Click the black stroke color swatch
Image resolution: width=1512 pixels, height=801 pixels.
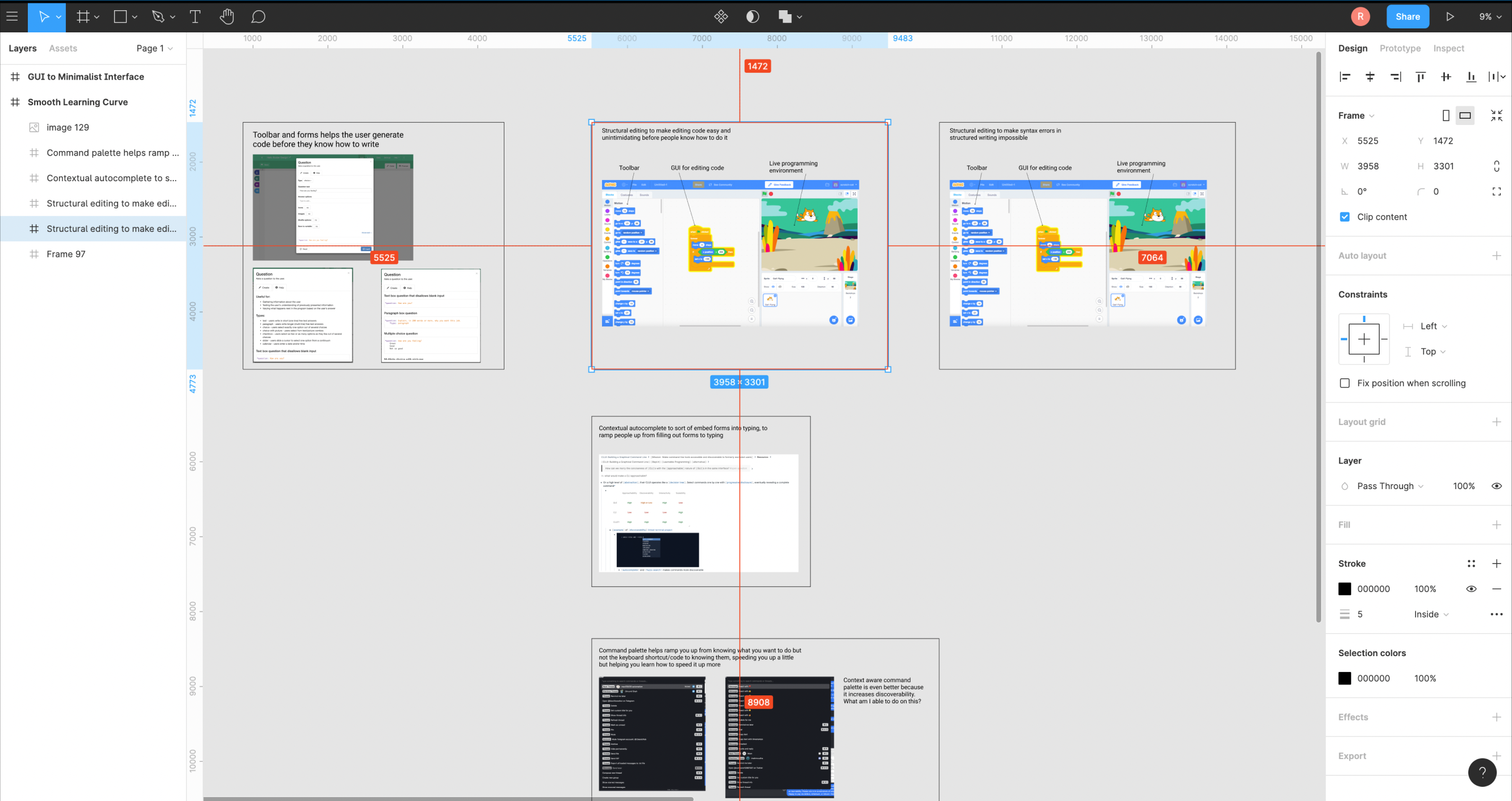tap(1344, 589)
